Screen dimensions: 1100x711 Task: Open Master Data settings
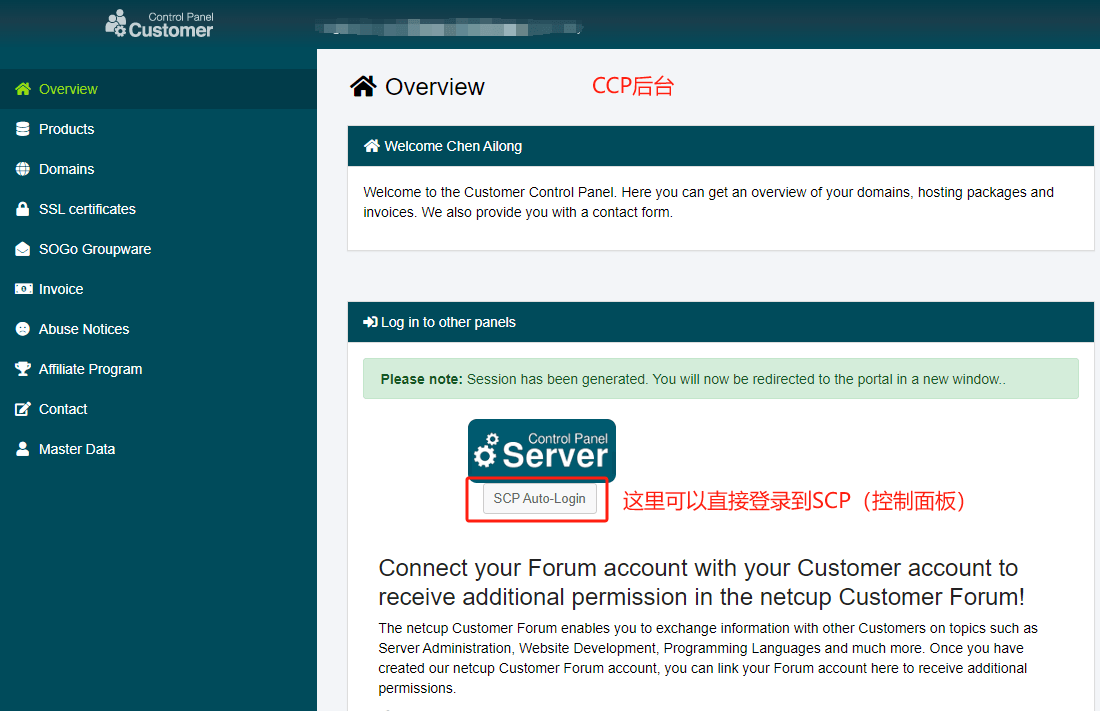(77, 449)
